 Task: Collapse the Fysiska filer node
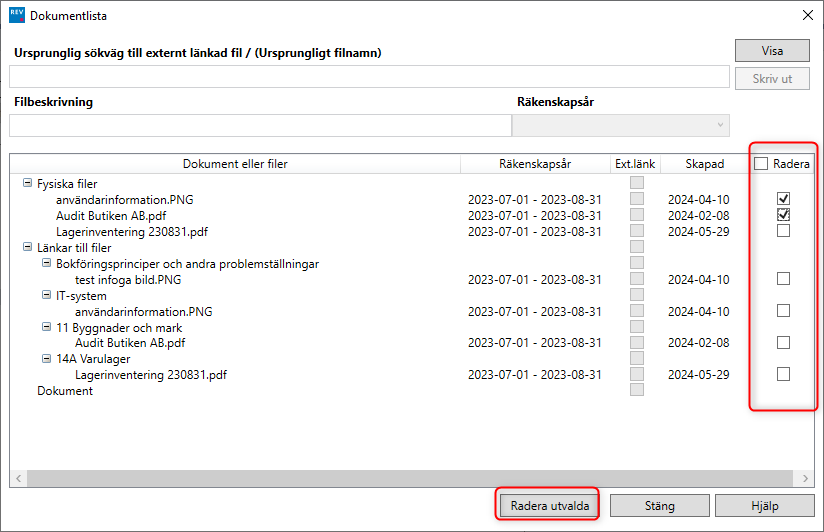[27, 182]
